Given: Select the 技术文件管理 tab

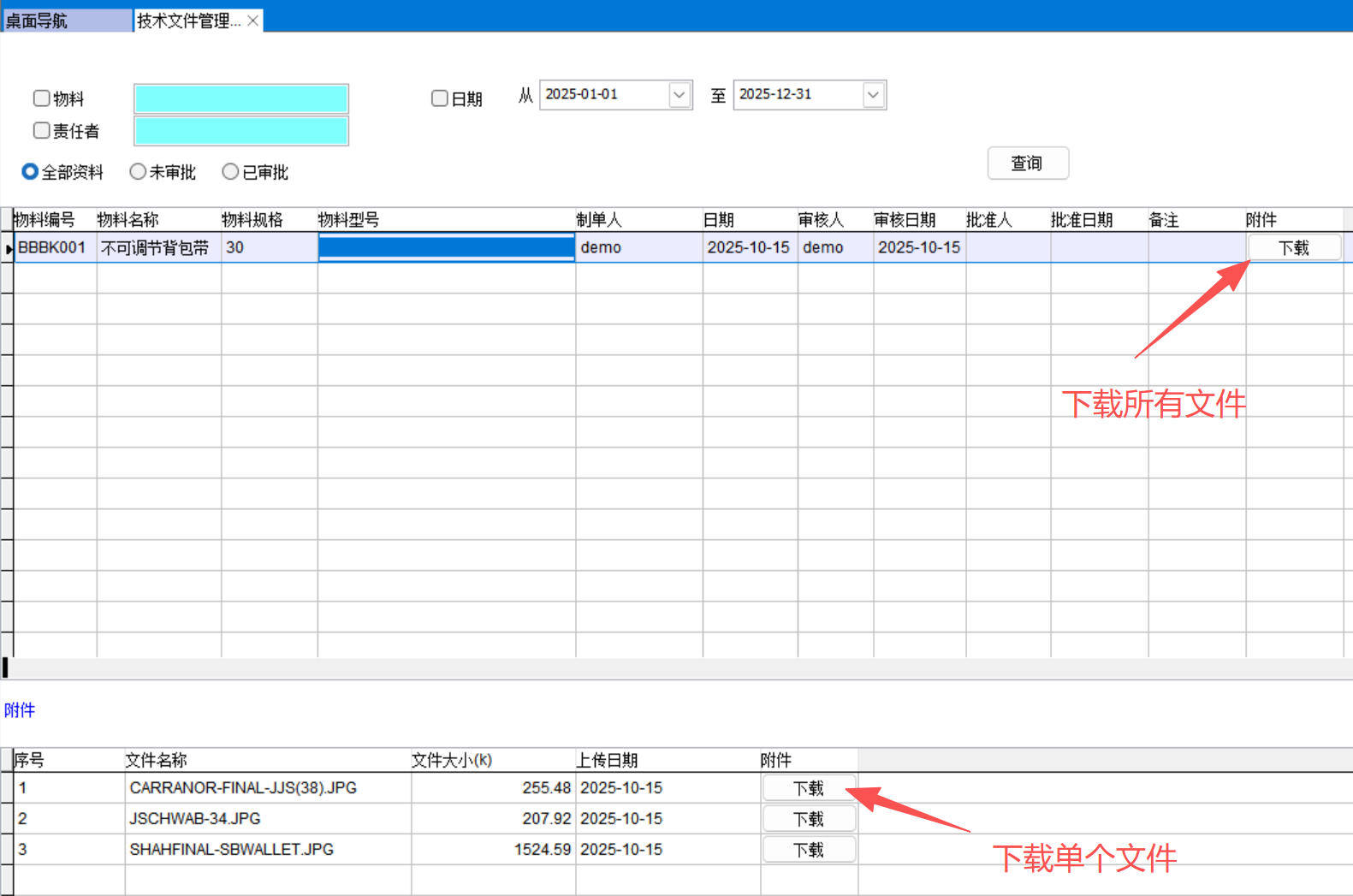Looking at the screenshot, I should click(188, 21).
